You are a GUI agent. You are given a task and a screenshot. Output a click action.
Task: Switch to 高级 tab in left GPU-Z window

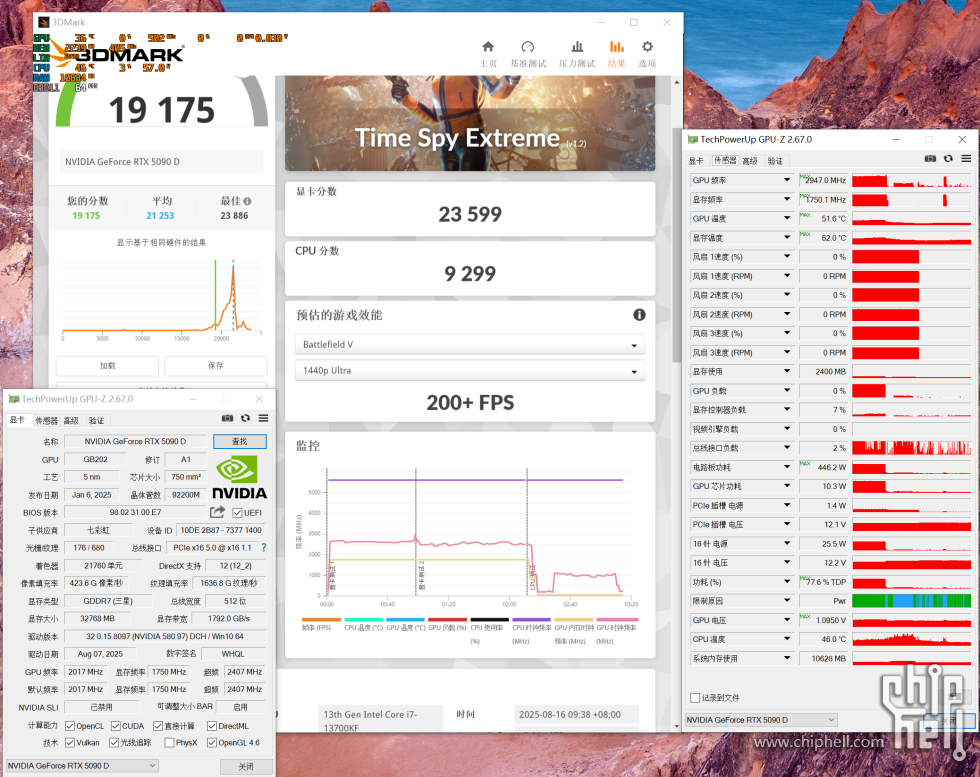point(71,421)
